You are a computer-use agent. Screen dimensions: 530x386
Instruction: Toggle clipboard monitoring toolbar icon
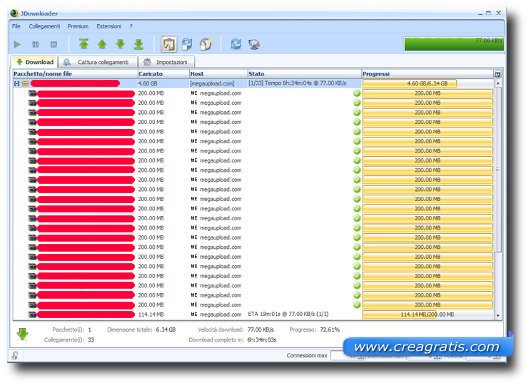(169, 44)
